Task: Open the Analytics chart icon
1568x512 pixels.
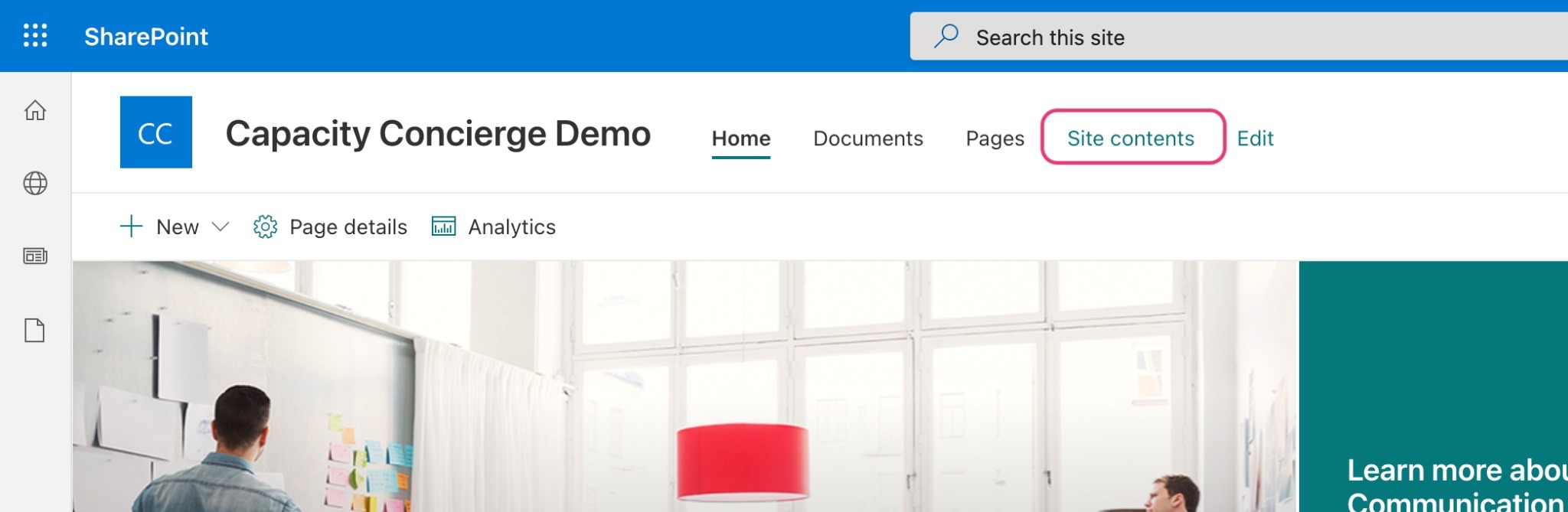Action: click(x=444, y=227)
